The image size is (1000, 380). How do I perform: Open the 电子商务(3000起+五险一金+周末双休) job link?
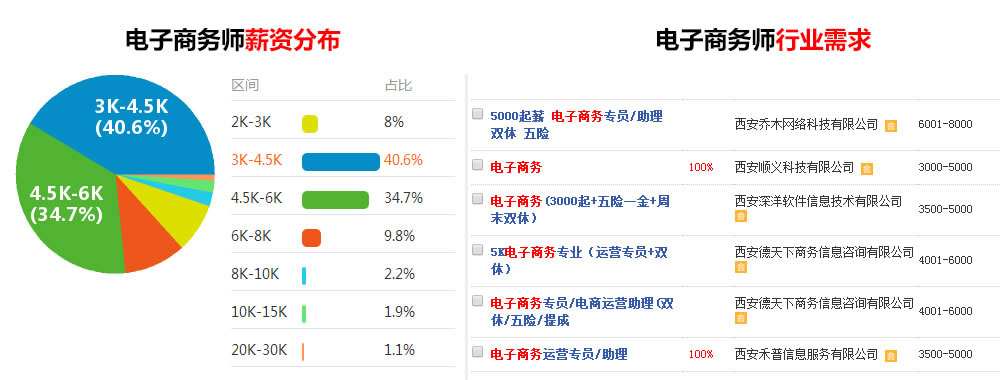[x=580, y=209]
